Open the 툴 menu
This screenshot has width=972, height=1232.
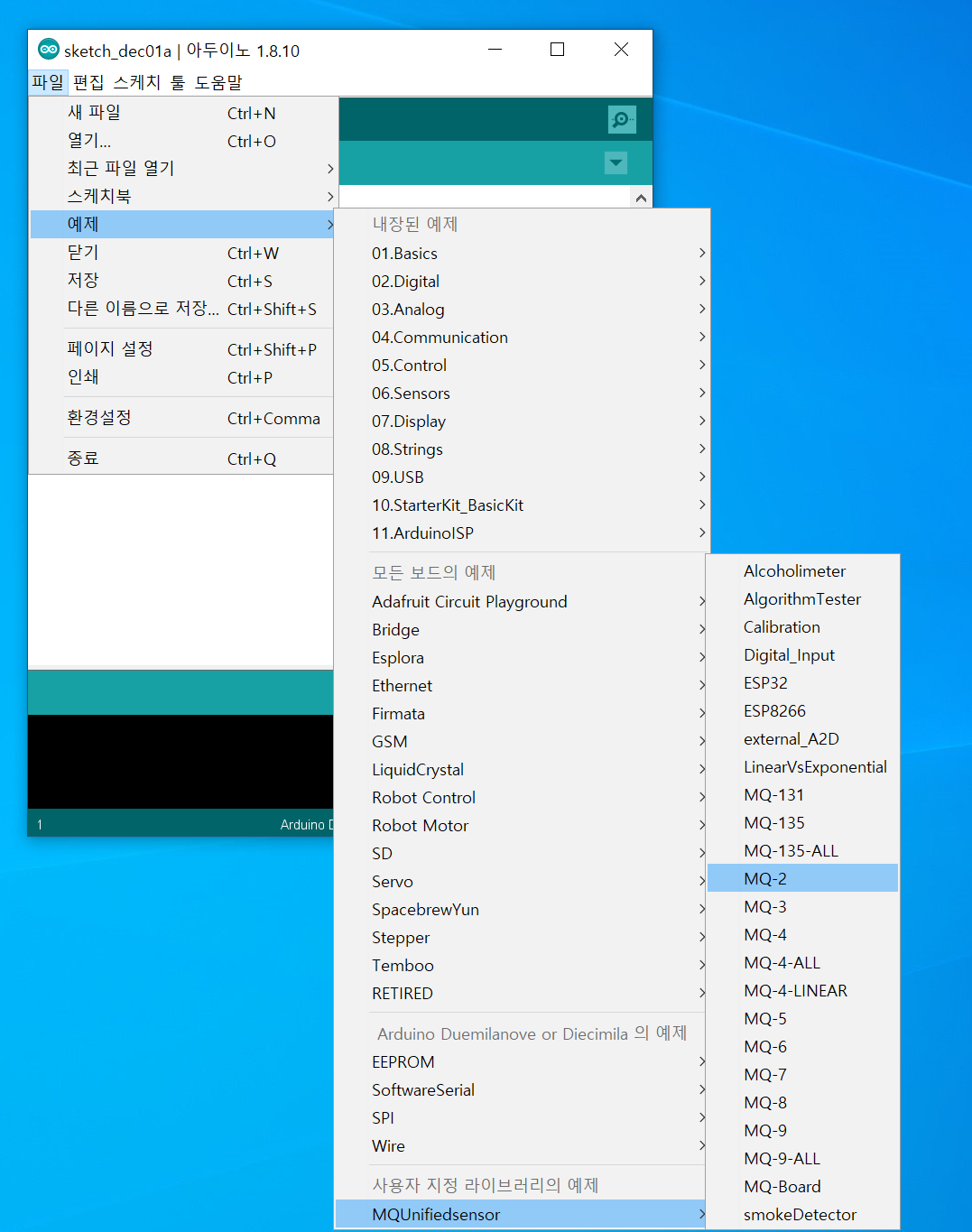point(178,82)
